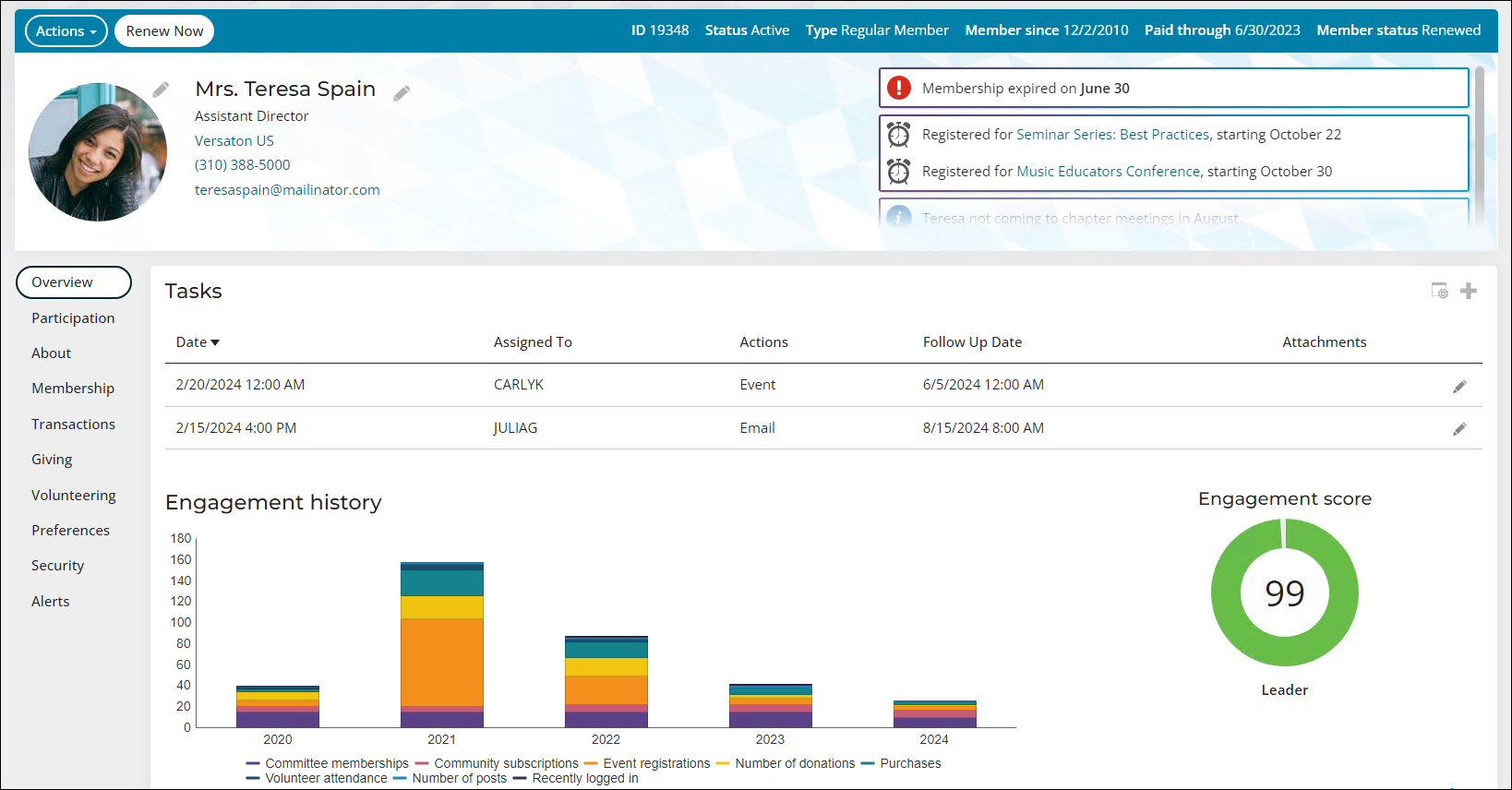Open the Tasks panel configuration icon
Screen dimensions: 1512x790
[x=1439, y=291]
